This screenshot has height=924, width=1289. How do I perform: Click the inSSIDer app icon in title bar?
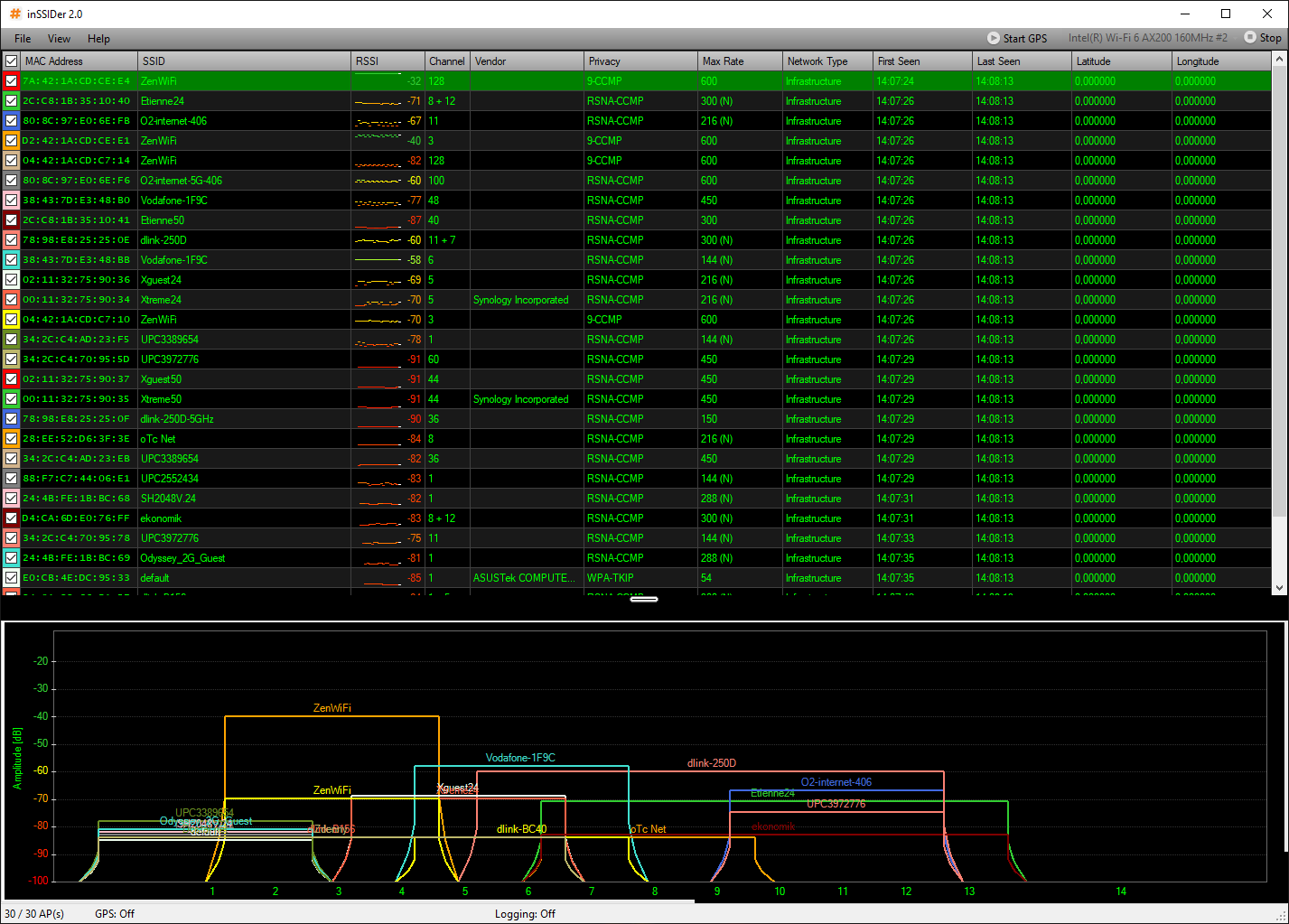coord(14,14)
